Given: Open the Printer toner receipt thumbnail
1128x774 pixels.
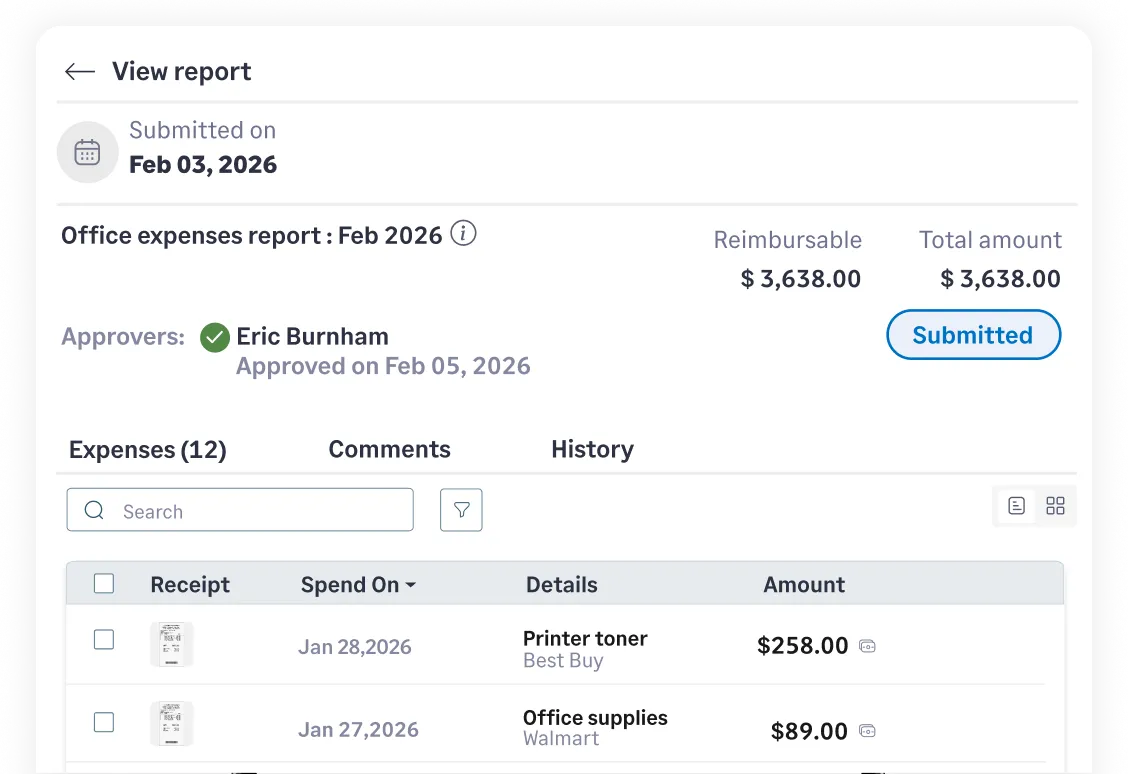Looking at the screenshot, I should point(171,645).
